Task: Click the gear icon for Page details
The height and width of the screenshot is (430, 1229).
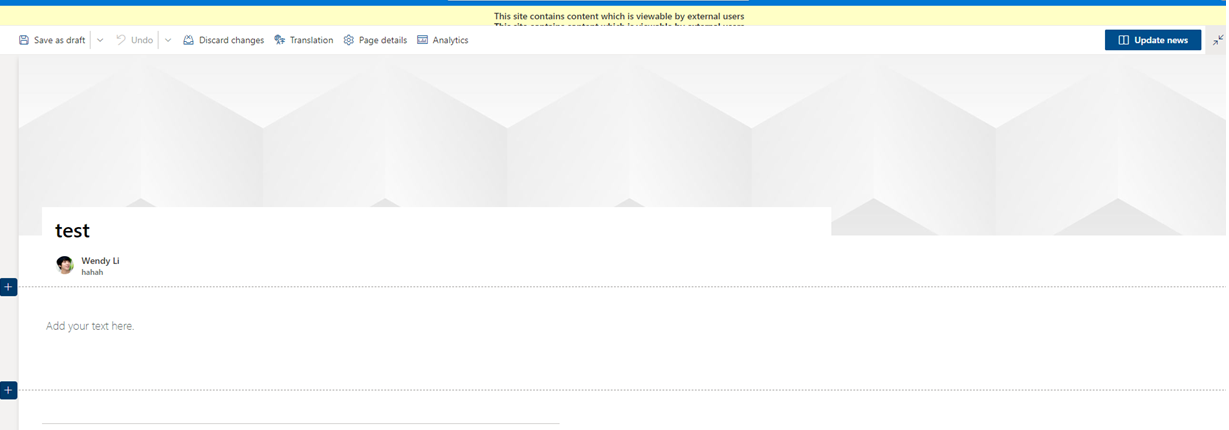Action: pyautogui.click(x=349, y=40)
